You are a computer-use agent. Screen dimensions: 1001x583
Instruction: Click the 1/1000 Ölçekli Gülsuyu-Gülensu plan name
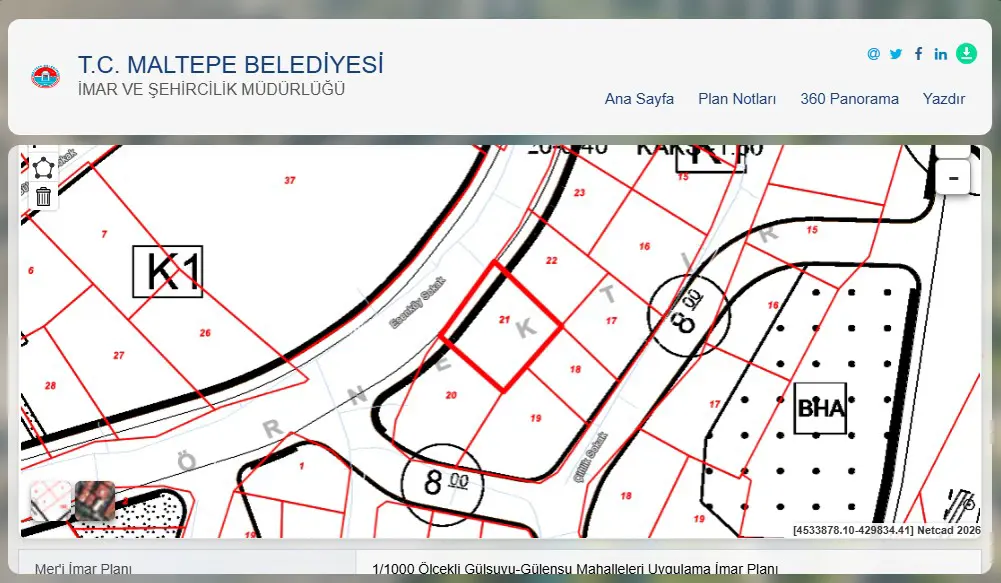point(575,569)
